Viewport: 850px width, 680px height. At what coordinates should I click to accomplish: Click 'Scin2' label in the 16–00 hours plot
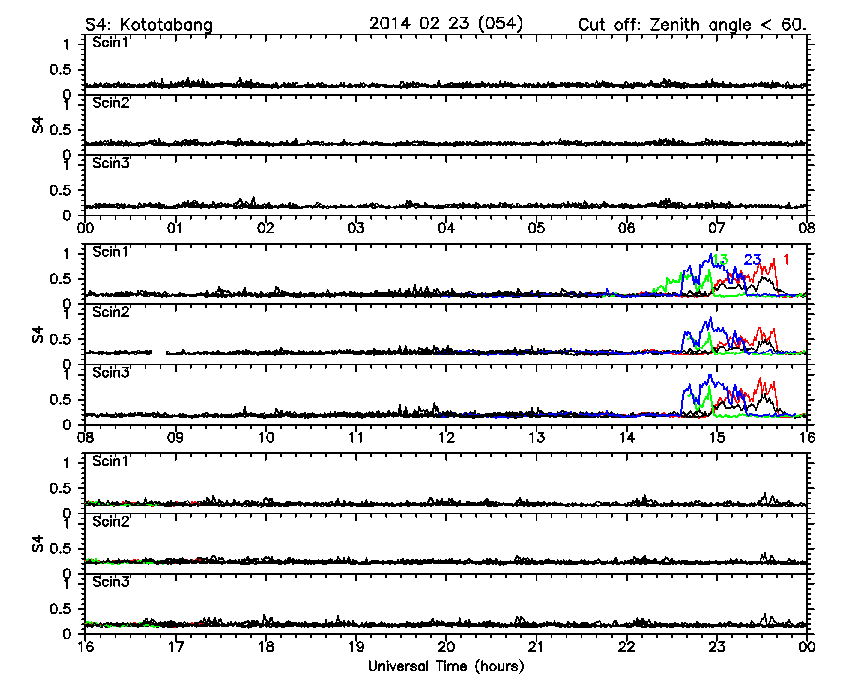[111, 522]
